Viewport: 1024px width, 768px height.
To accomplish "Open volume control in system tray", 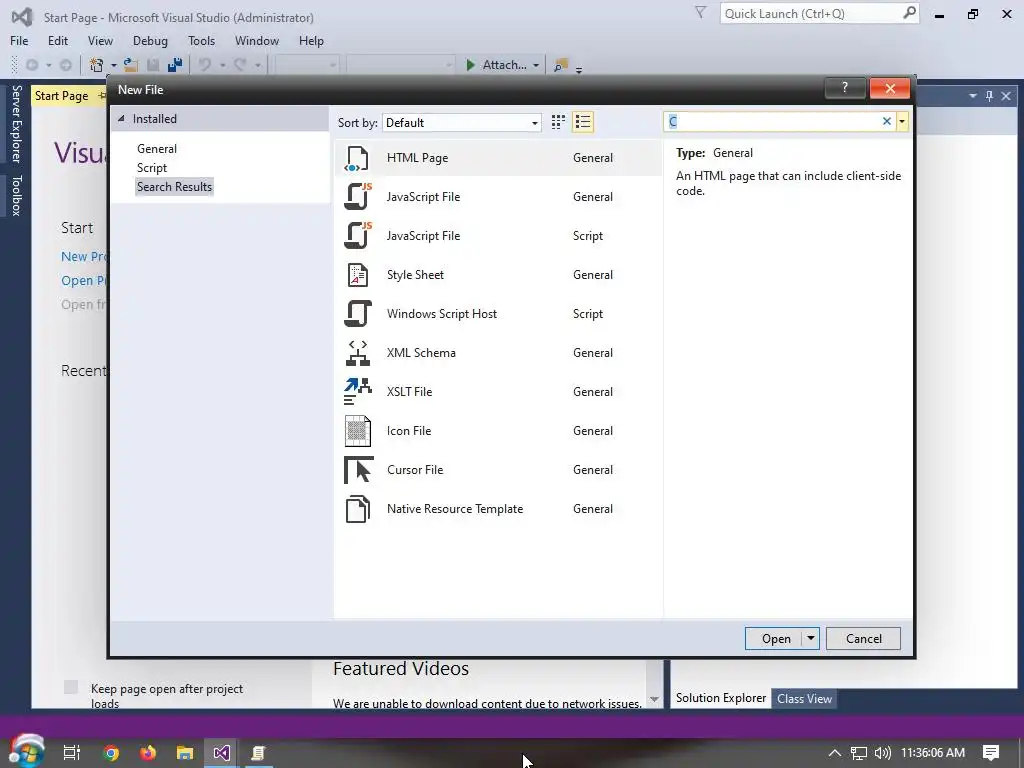I will tap(882, 753).
